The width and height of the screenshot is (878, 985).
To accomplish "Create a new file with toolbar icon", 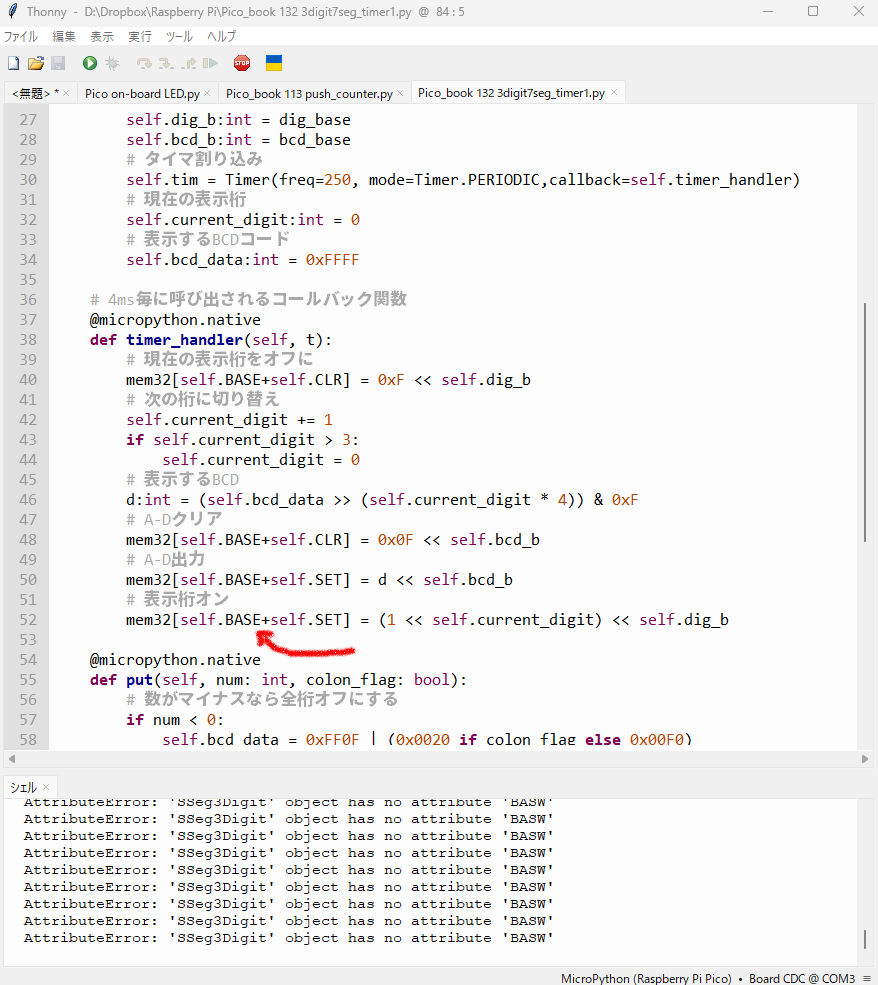I will (x=13, y=63).
